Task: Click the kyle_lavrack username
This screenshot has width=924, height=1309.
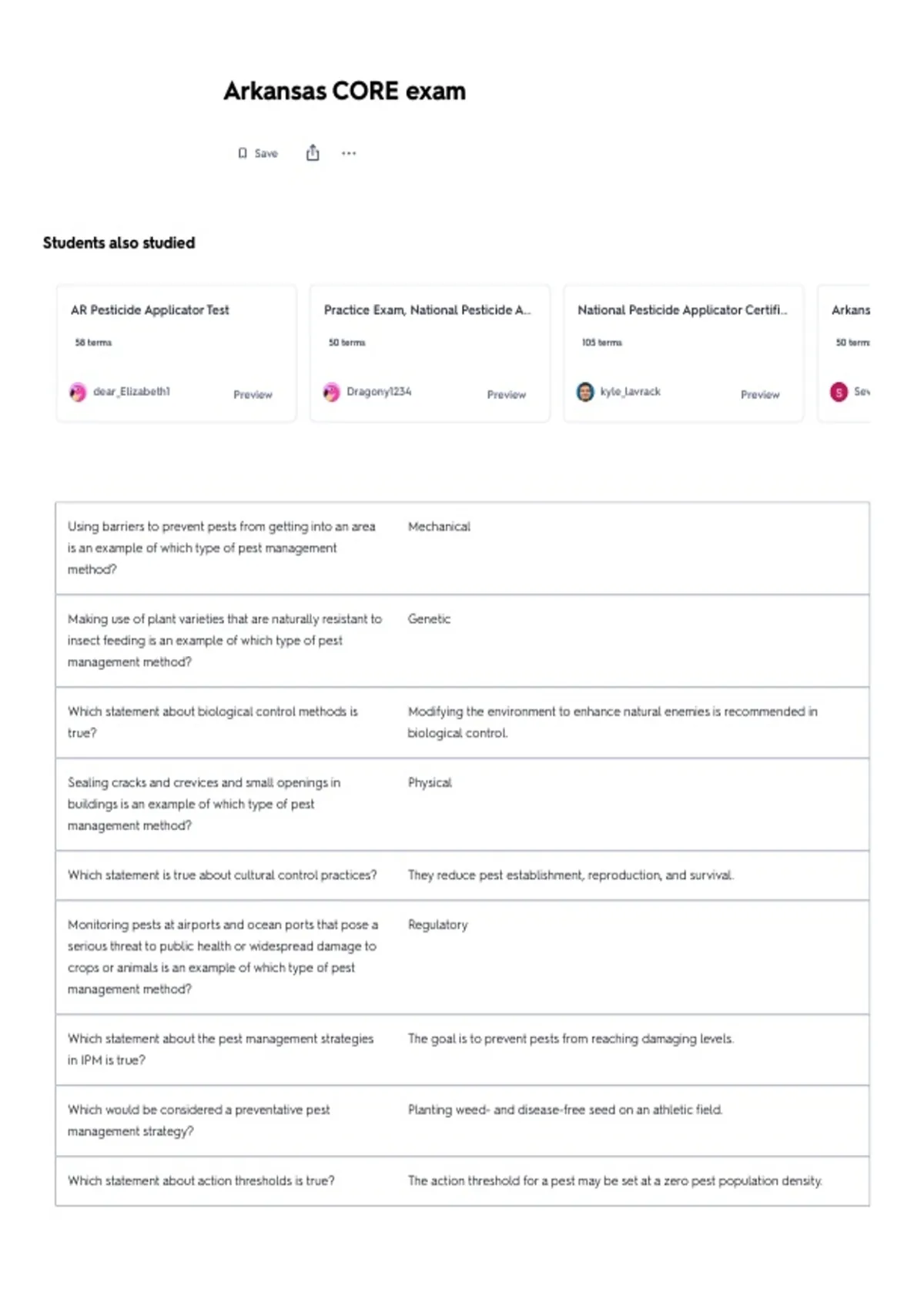Action: point(630,391)
